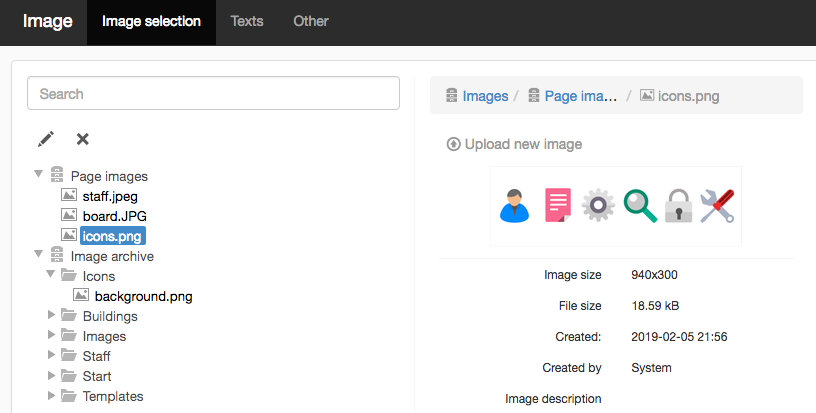The height and width of the screenshot is (413, 816).
Task: Select the Images folder label in the tree
Action: (104, 337)
